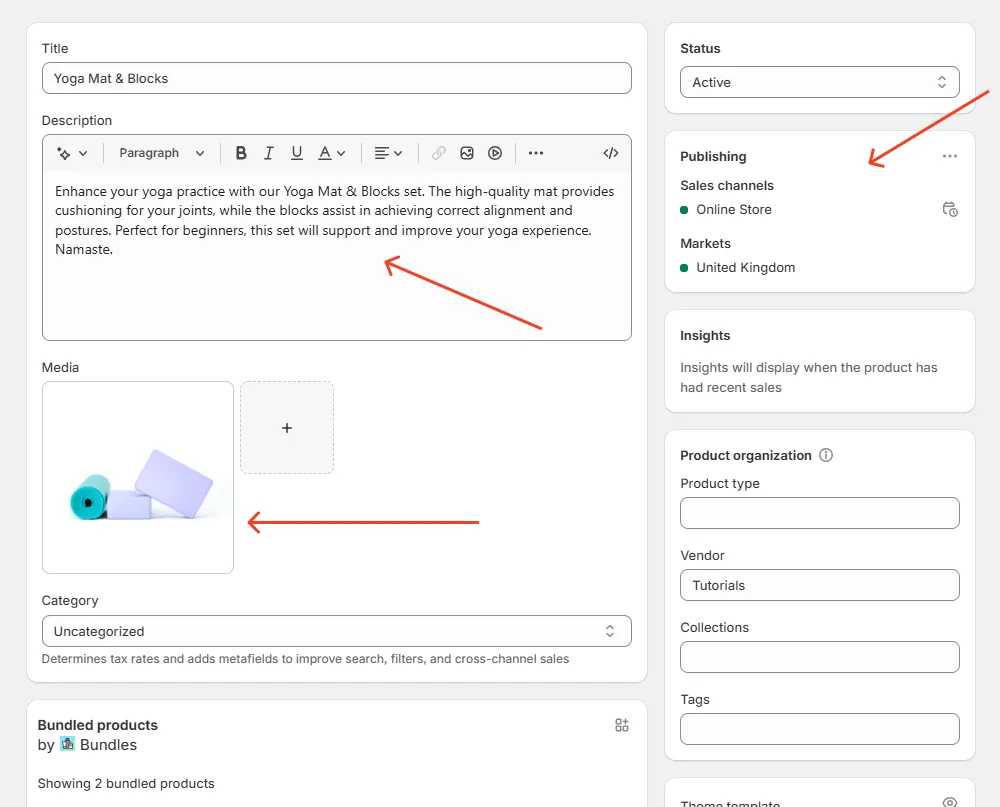The height and width of the screenshot is (807, 1000).
Task: Open Publishing more options menu
Action: point(950,156)
